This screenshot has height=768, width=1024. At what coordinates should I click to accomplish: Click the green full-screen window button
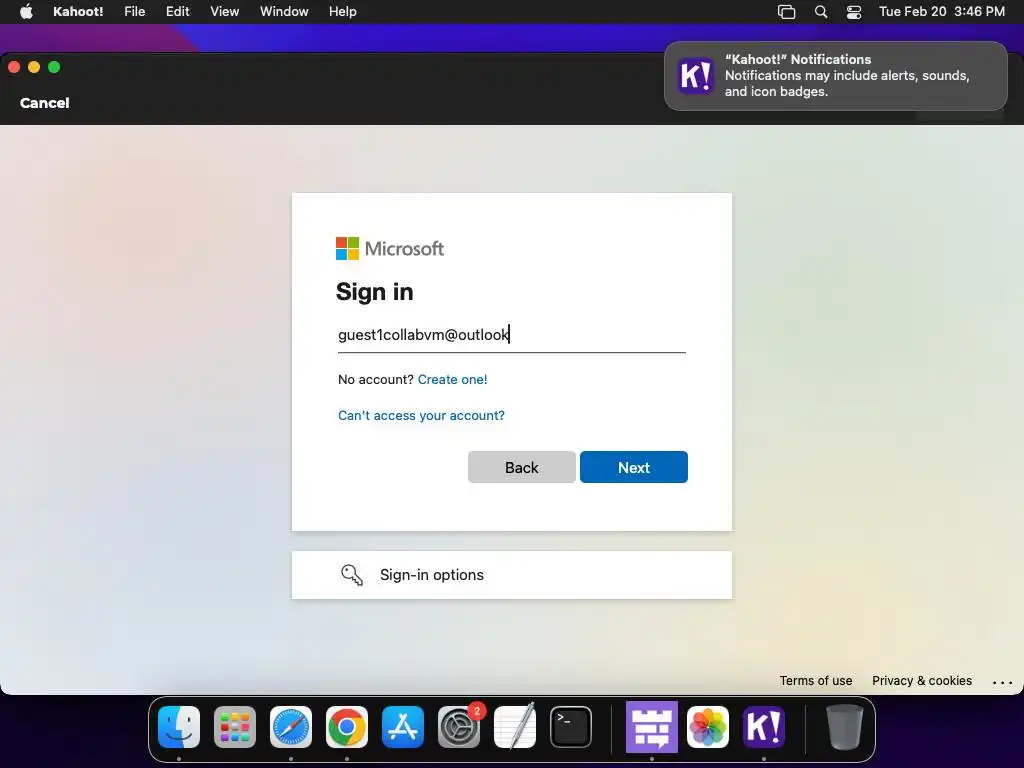(54, 67)
